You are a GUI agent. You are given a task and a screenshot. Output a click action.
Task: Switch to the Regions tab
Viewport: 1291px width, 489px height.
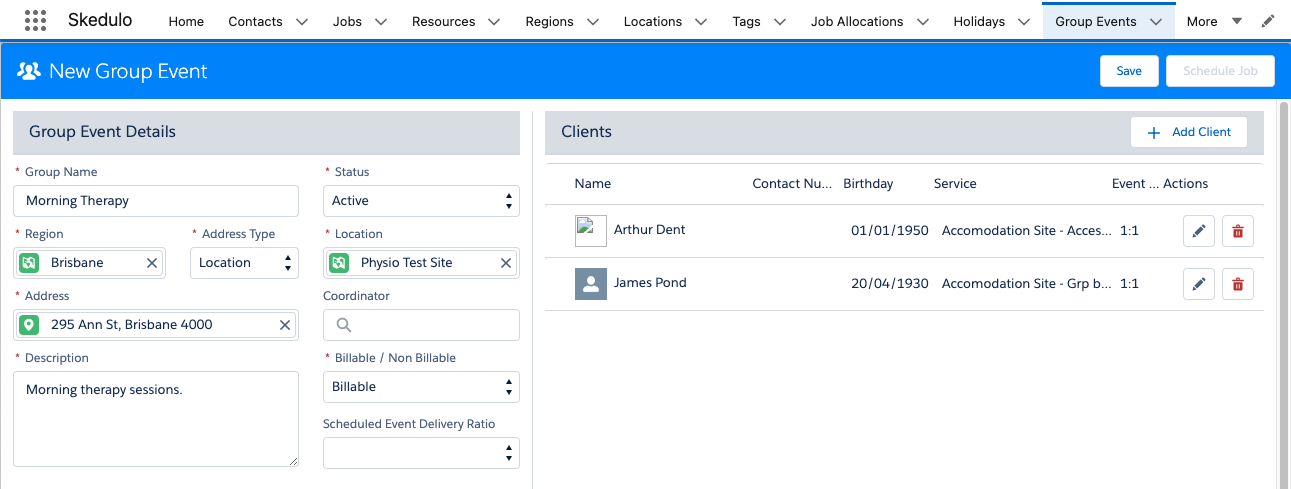pos(550,21)
